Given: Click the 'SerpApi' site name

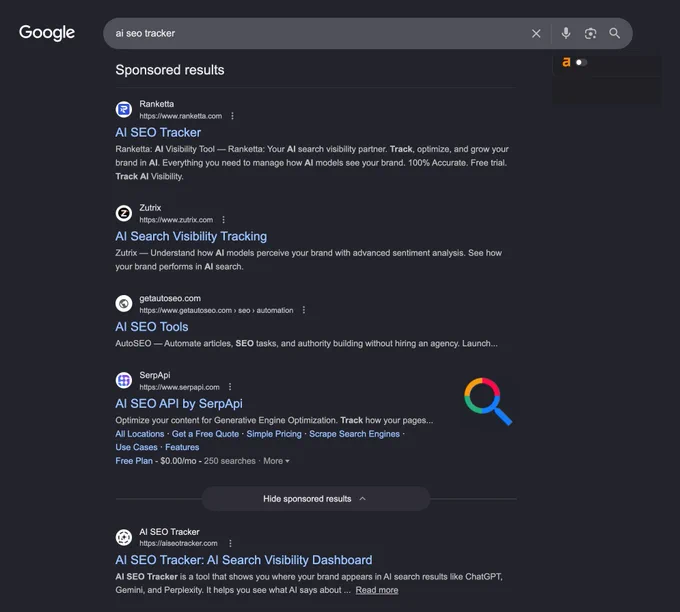Looking at the screenshot, I should pos(155,375).
